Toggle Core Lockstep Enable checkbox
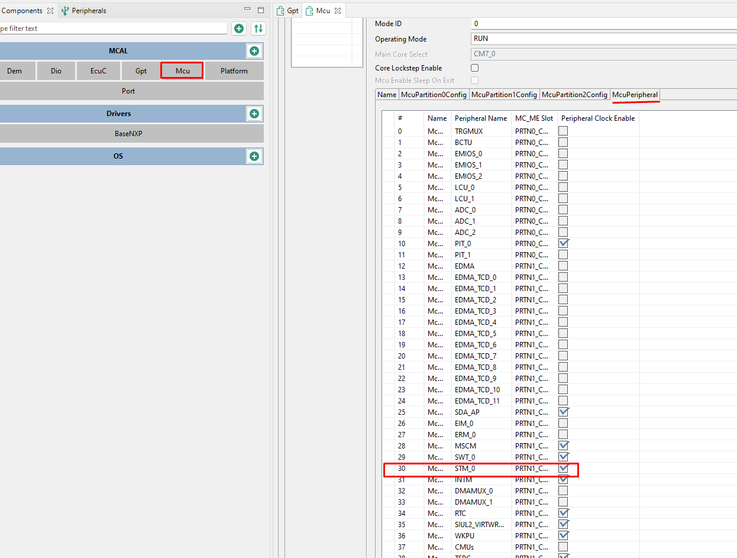737x558 pixels. coord(475,68)
